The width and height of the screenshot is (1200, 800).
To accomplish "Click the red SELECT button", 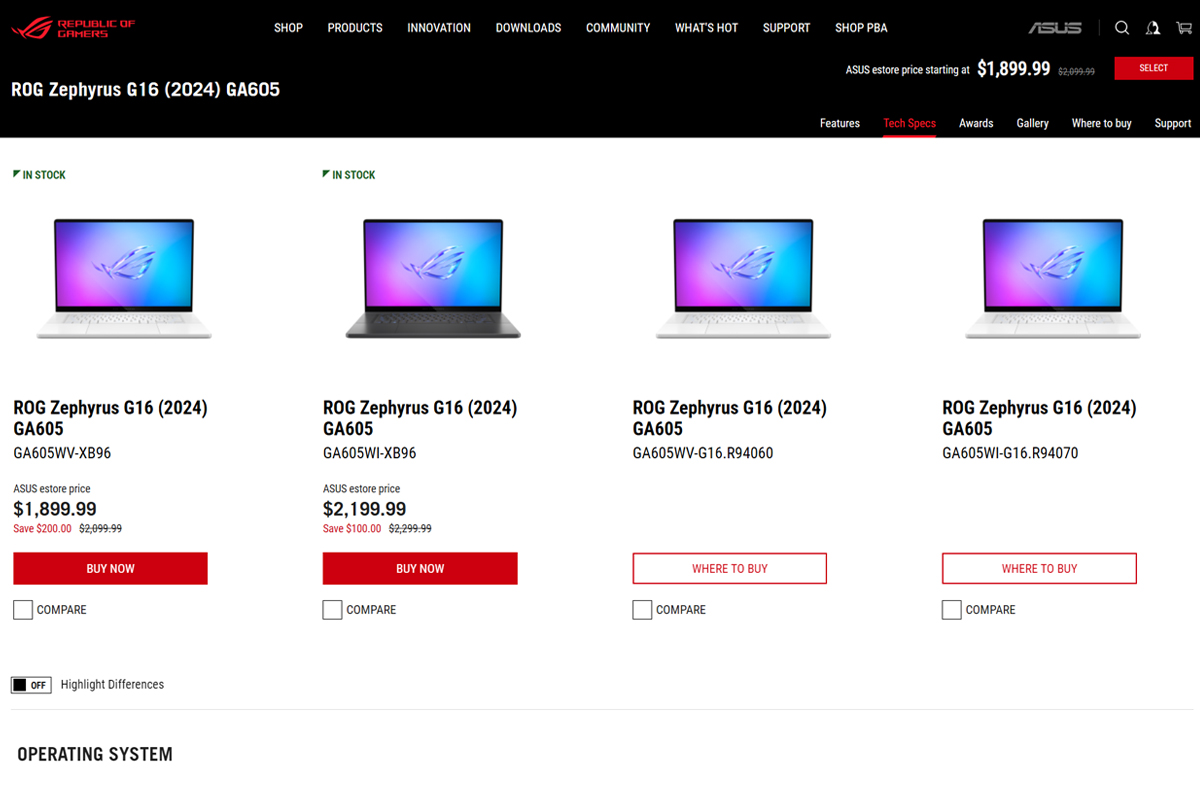I will coord(1153,68).
